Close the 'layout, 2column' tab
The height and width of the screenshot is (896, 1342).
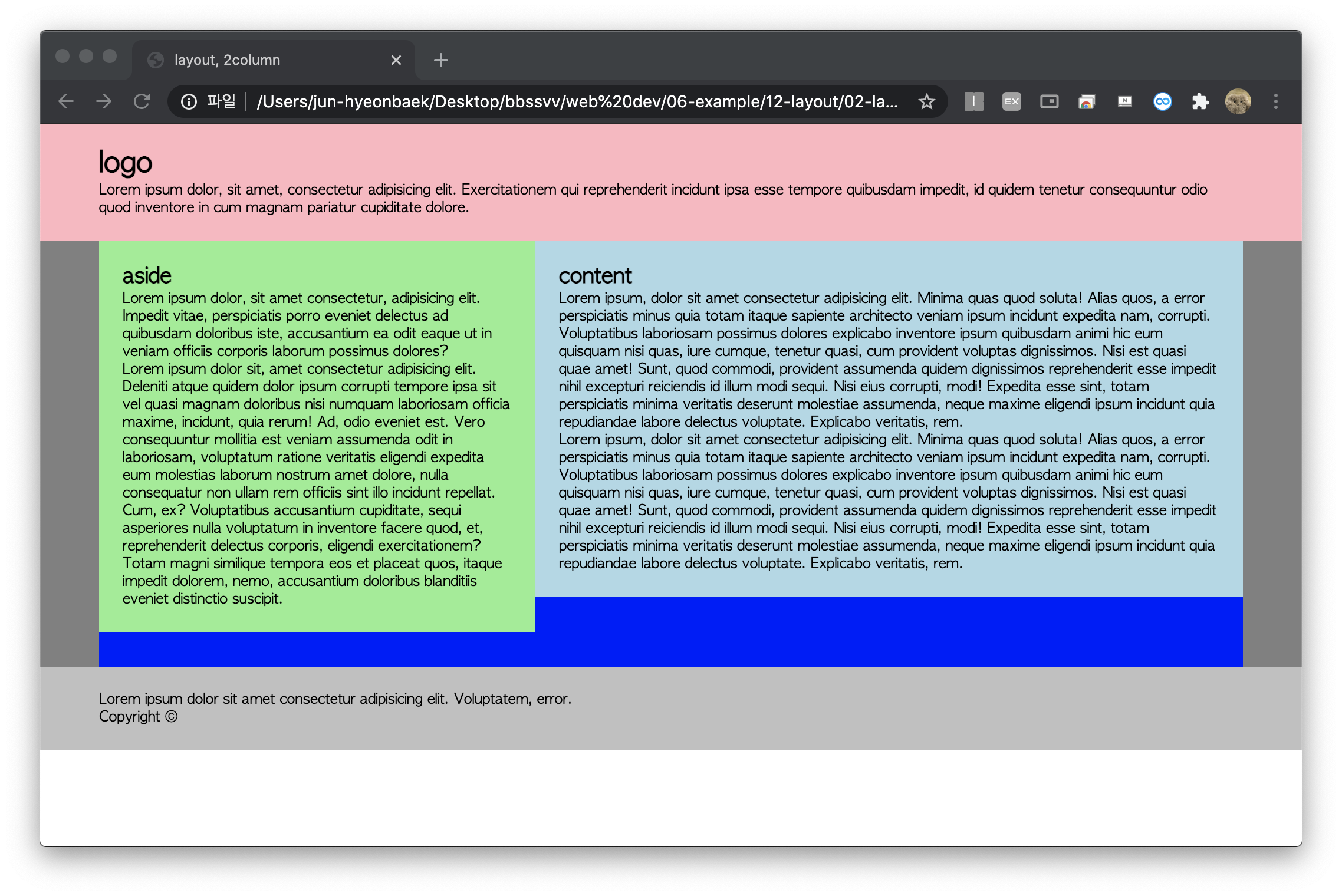coord(396,60)
